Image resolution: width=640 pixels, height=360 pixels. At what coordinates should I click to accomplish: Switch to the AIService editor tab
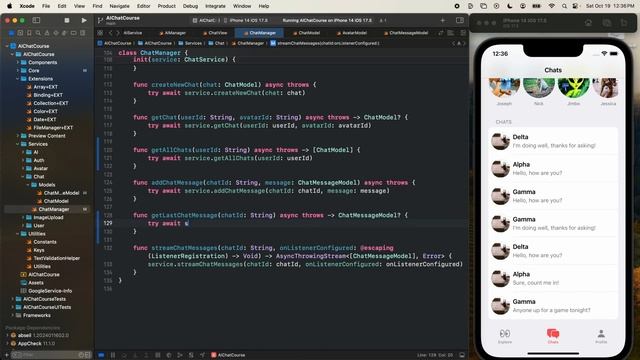pos(133,33)
